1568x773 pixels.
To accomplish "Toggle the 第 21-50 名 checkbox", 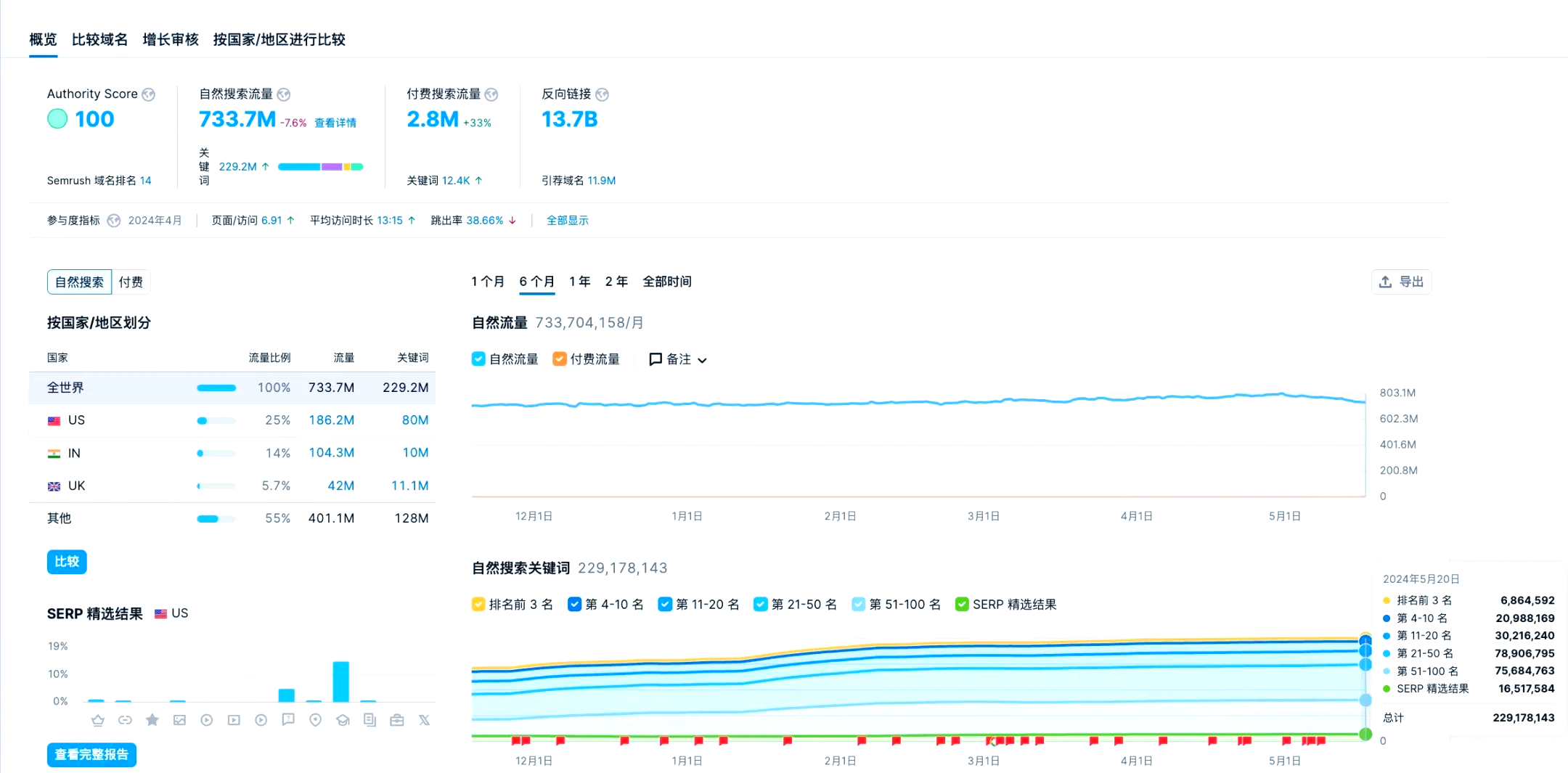I will [761, 605].
